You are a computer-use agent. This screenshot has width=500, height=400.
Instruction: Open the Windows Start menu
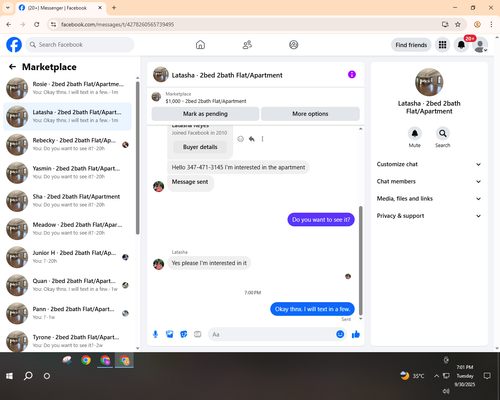(9, 376)
